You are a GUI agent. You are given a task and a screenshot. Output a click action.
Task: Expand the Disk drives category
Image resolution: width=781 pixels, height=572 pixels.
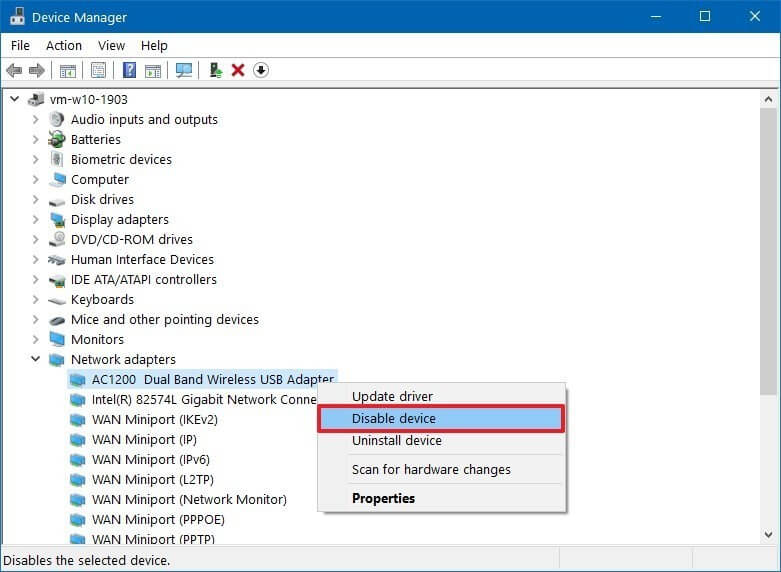click(x=36, y=200)
